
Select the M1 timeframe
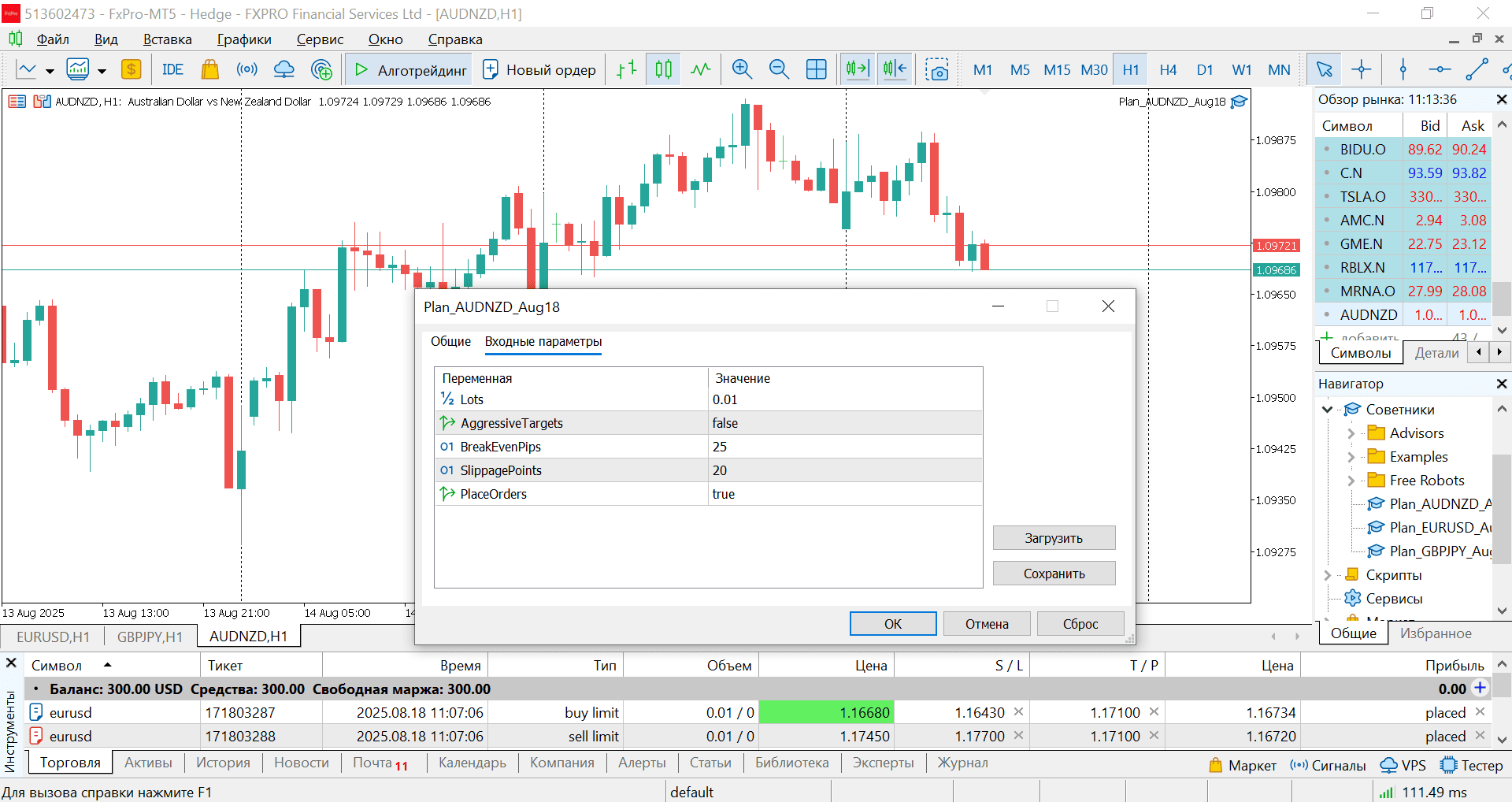[983, 69]
